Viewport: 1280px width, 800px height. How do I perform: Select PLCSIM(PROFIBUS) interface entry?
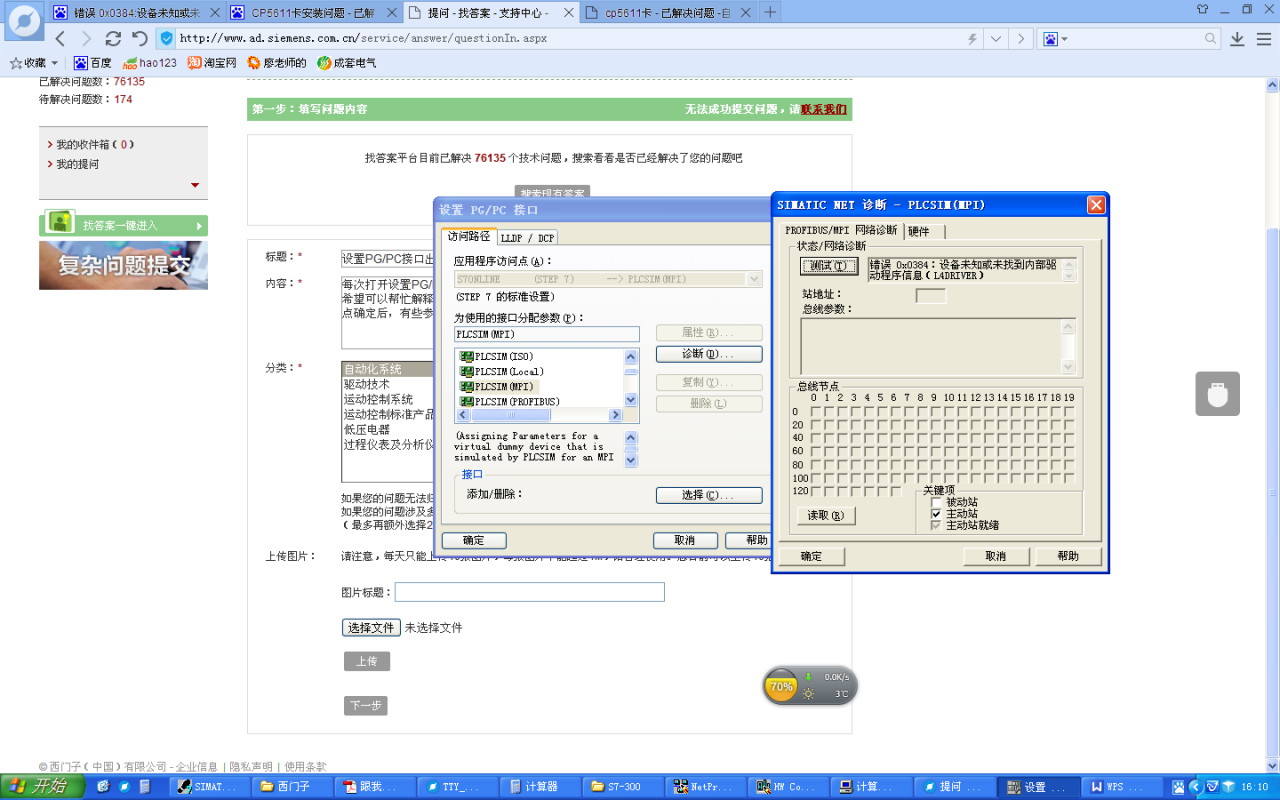click(509, 402)
